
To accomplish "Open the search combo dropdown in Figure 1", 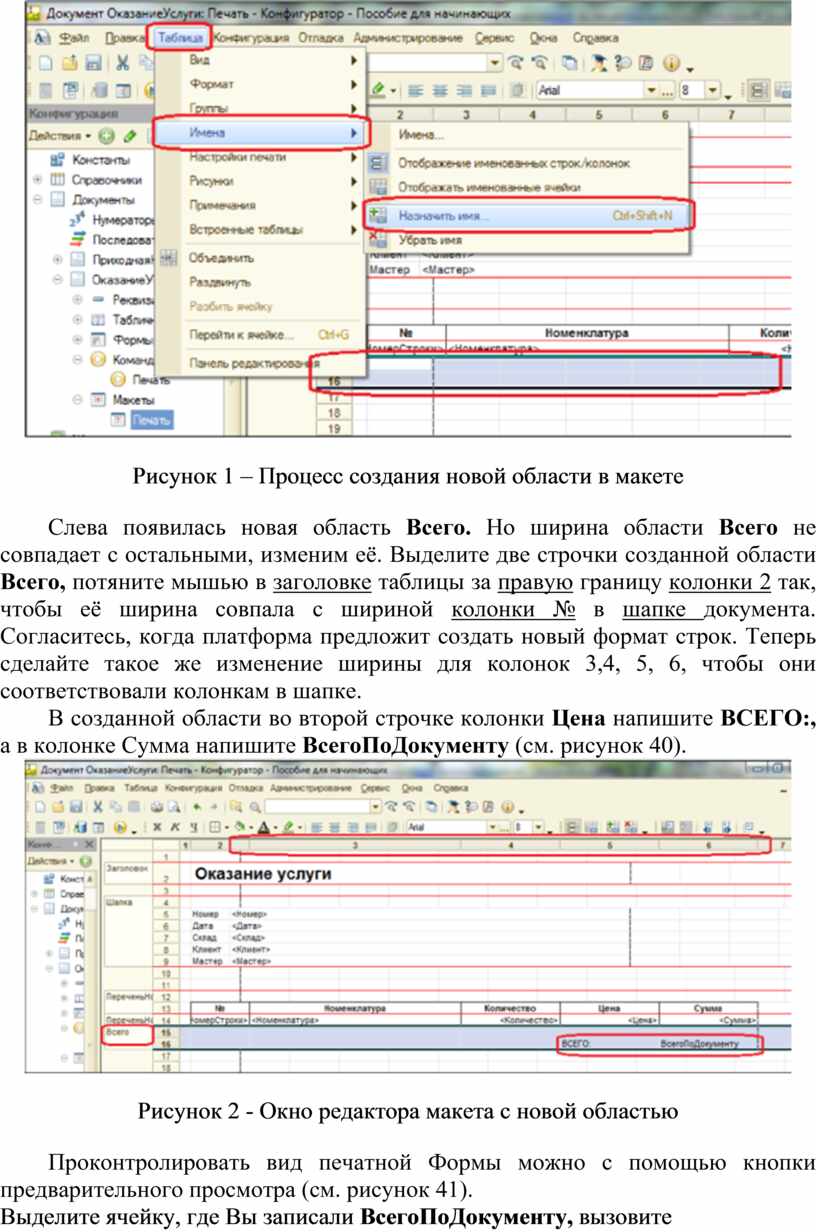I will pyautogui.click(x=495, y=63).
